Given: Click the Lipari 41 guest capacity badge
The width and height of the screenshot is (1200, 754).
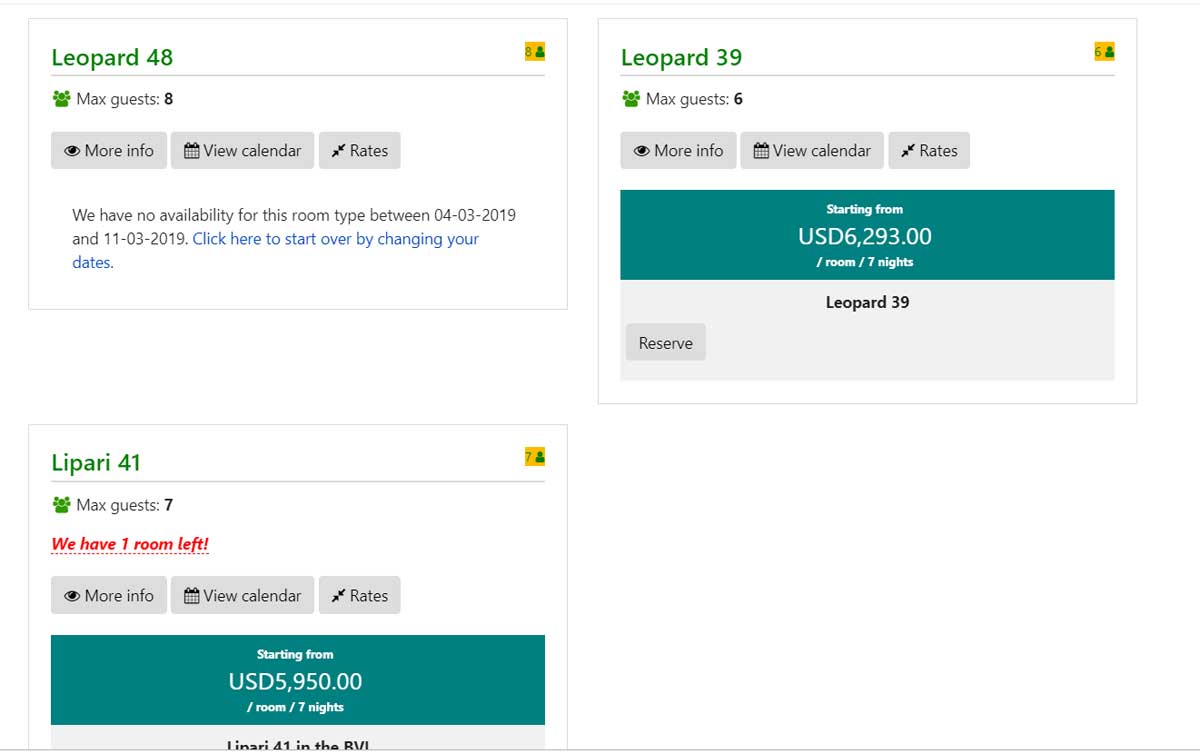Looking at the screenshot, I should 535,457.
